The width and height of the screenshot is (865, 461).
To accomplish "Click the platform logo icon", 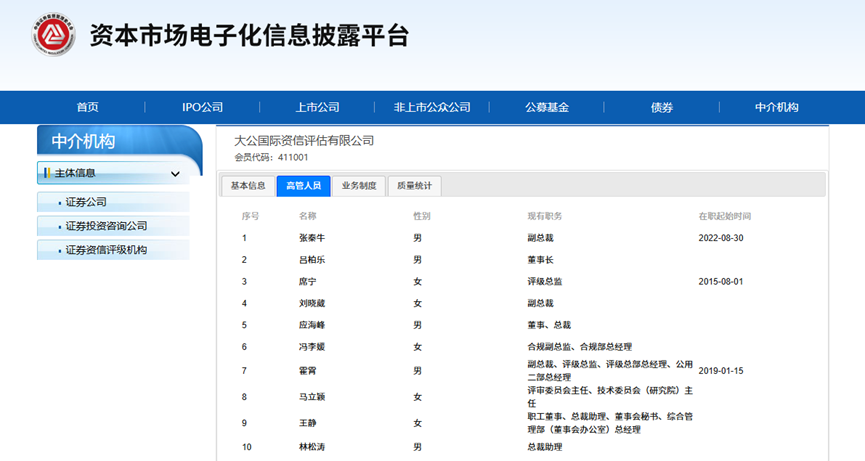I will coord(53,37).
